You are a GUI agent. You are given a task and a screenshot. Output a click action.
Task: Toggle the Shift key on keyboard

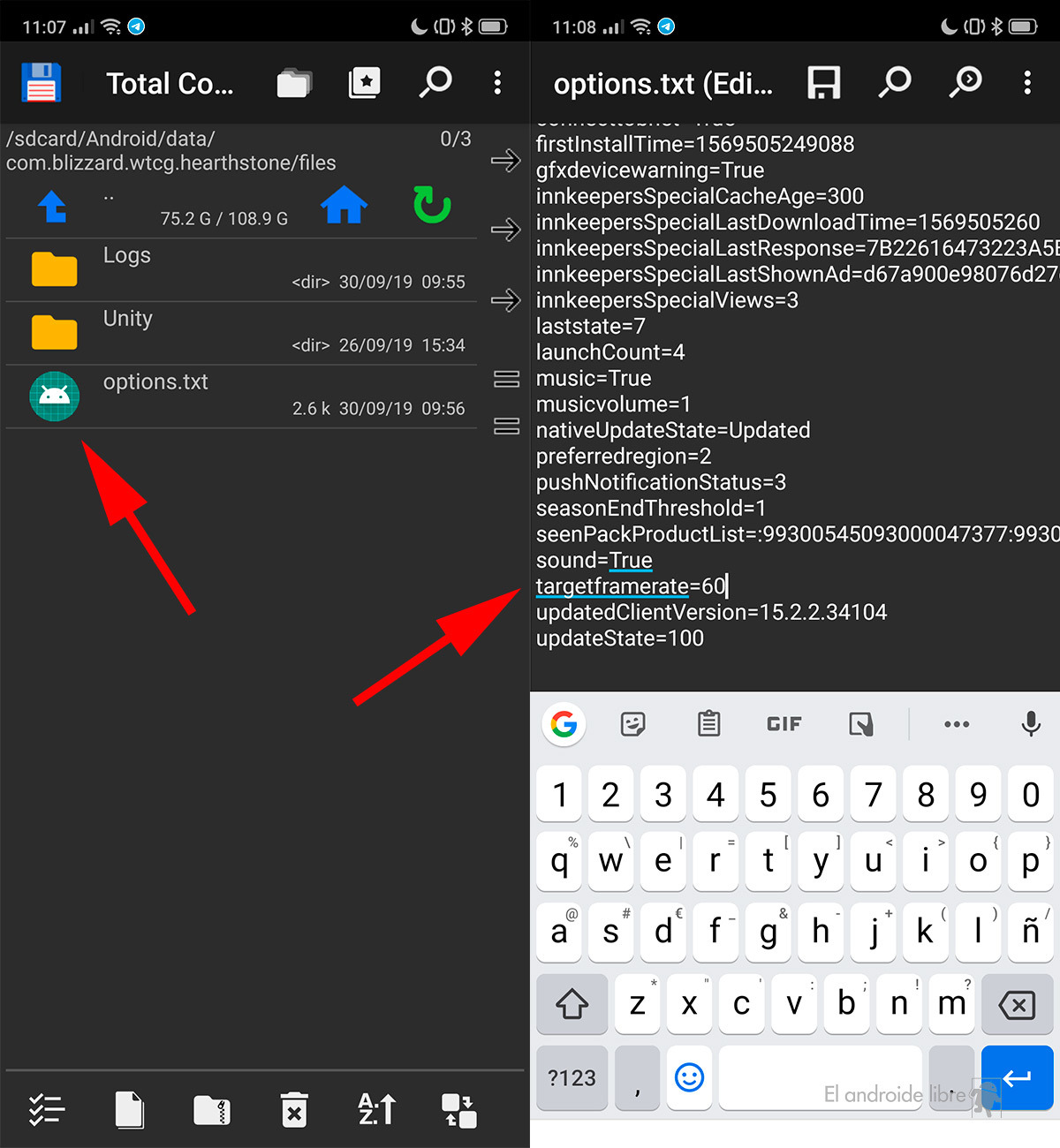pos(572,1004)
